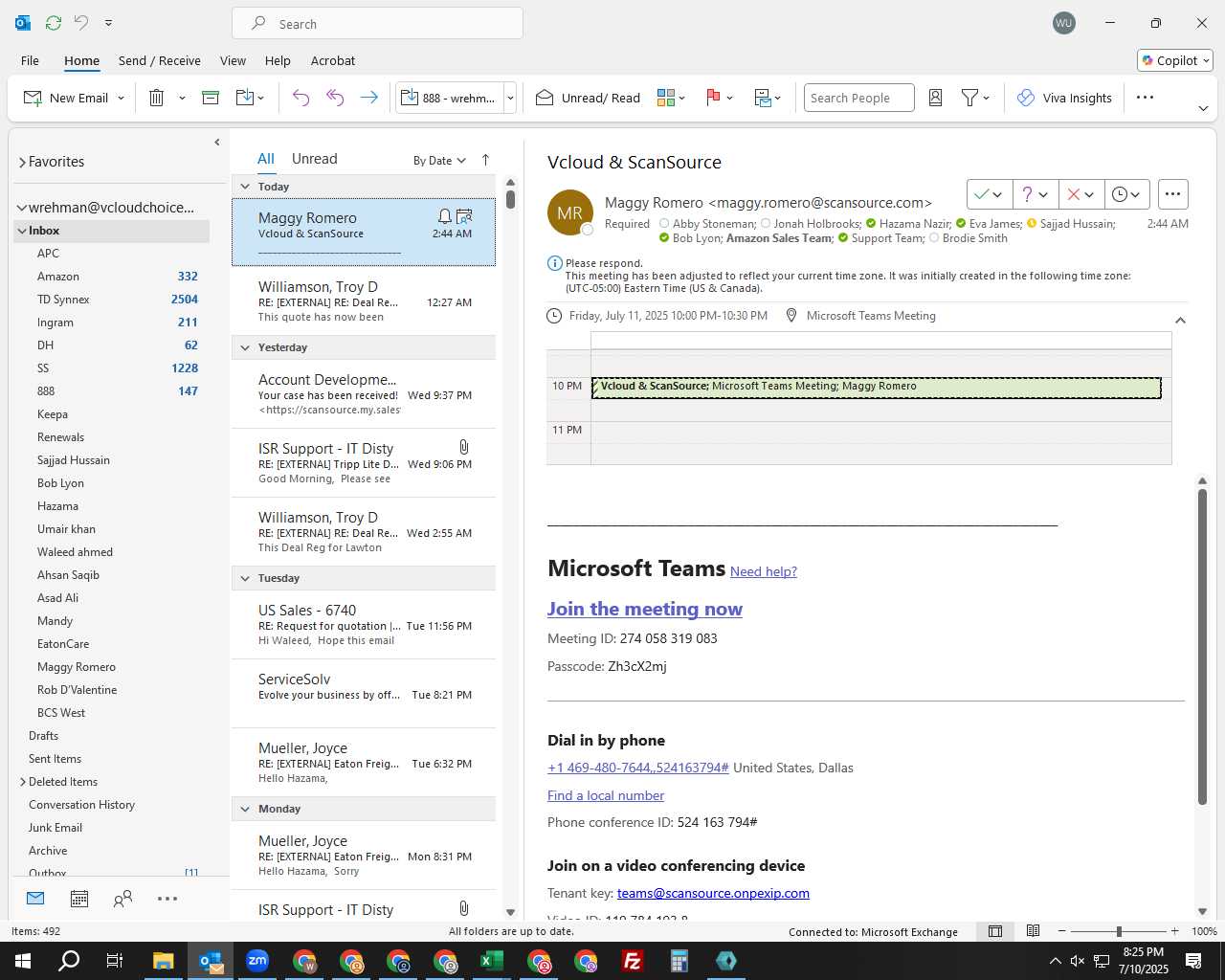1225x980 pixels.
Task: Switch to Calendar view icon
Action: (79, 899)
